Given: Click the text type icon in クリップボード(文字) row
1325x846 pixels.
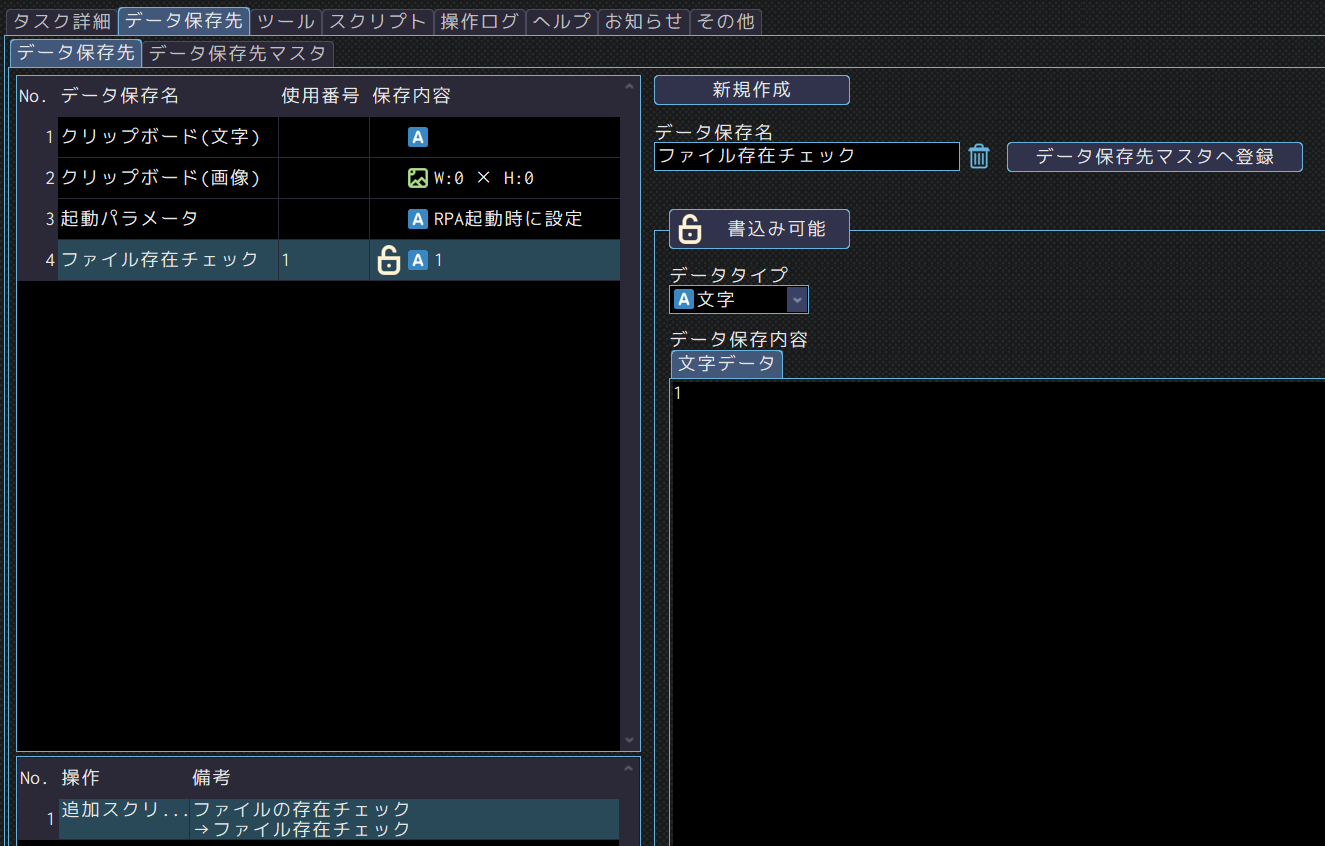Looking at the screenshot, I should pyautogui.click(x=418, y=137).
